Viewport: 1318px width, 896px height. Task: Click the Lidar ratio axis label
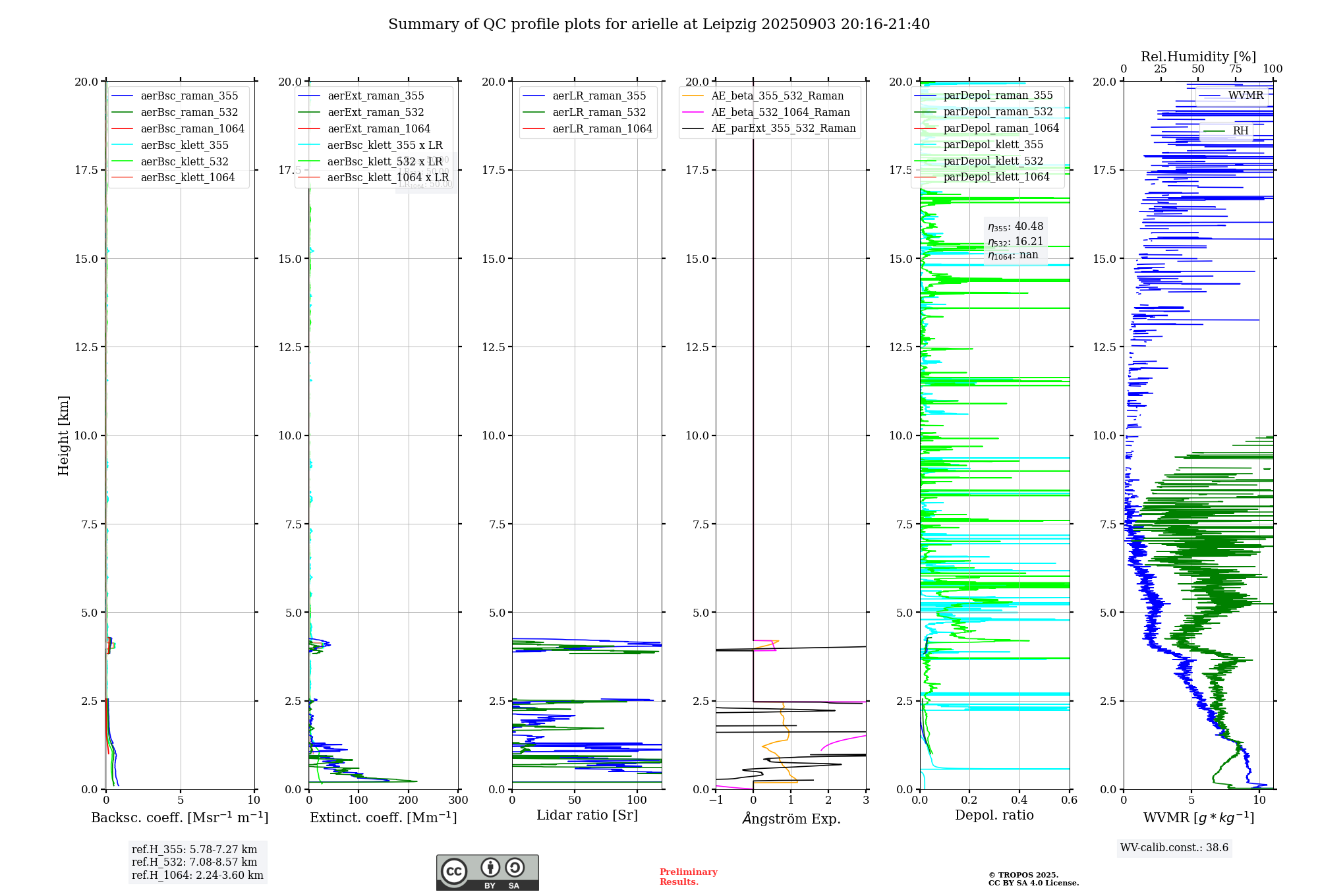587,816
